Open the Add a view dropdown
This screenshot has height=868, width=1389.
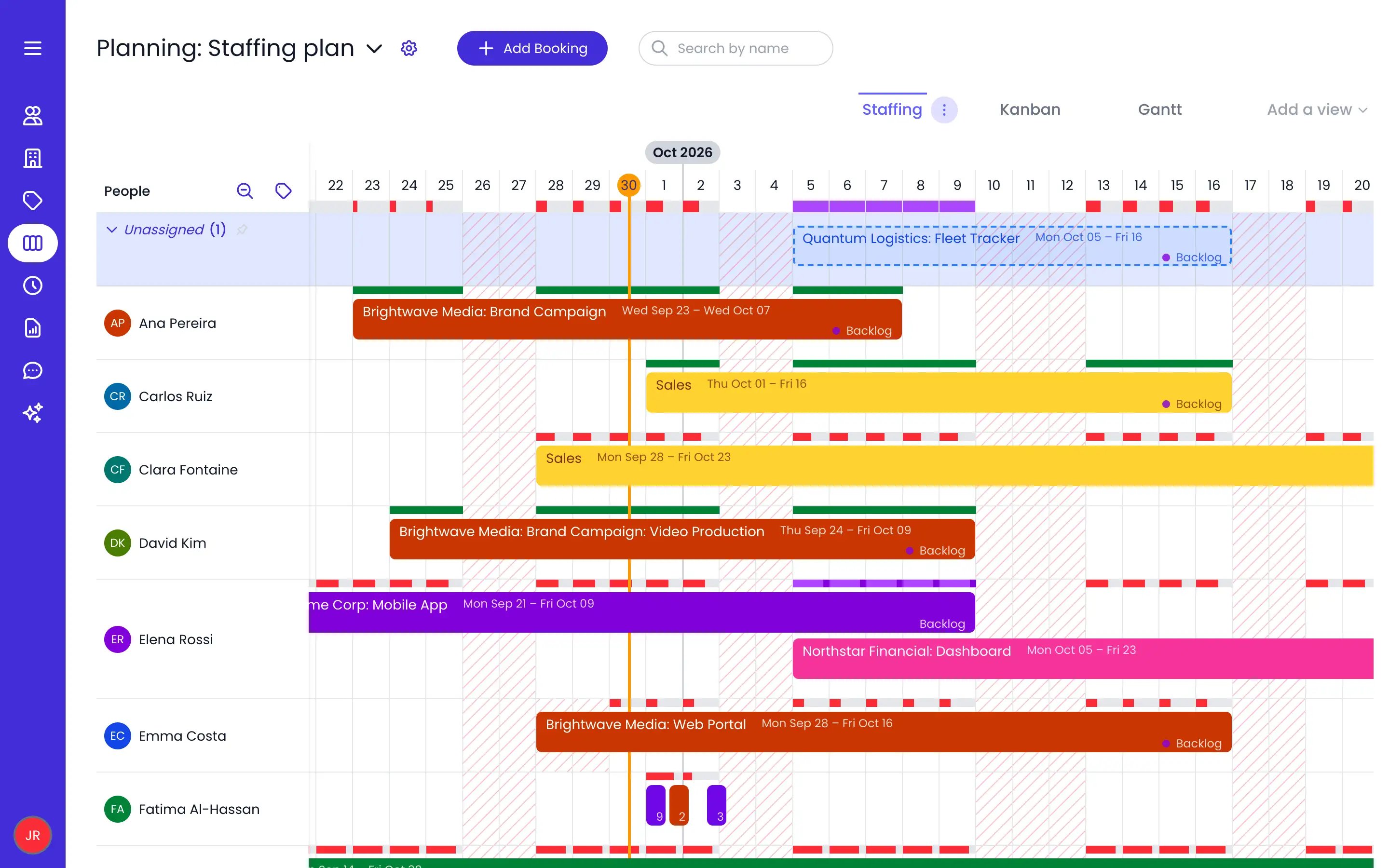click(x=1317, y=109)
